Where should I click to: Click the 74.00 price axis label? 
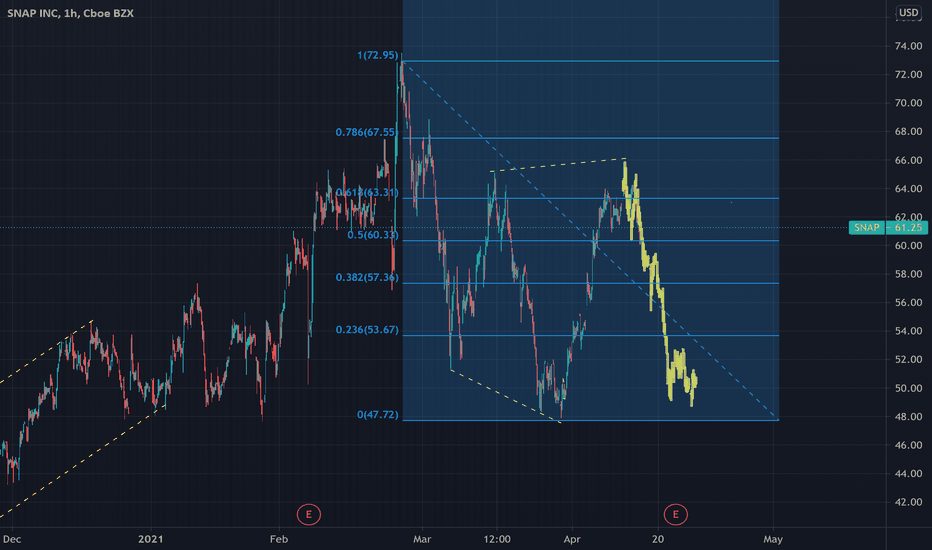point(908,46)
